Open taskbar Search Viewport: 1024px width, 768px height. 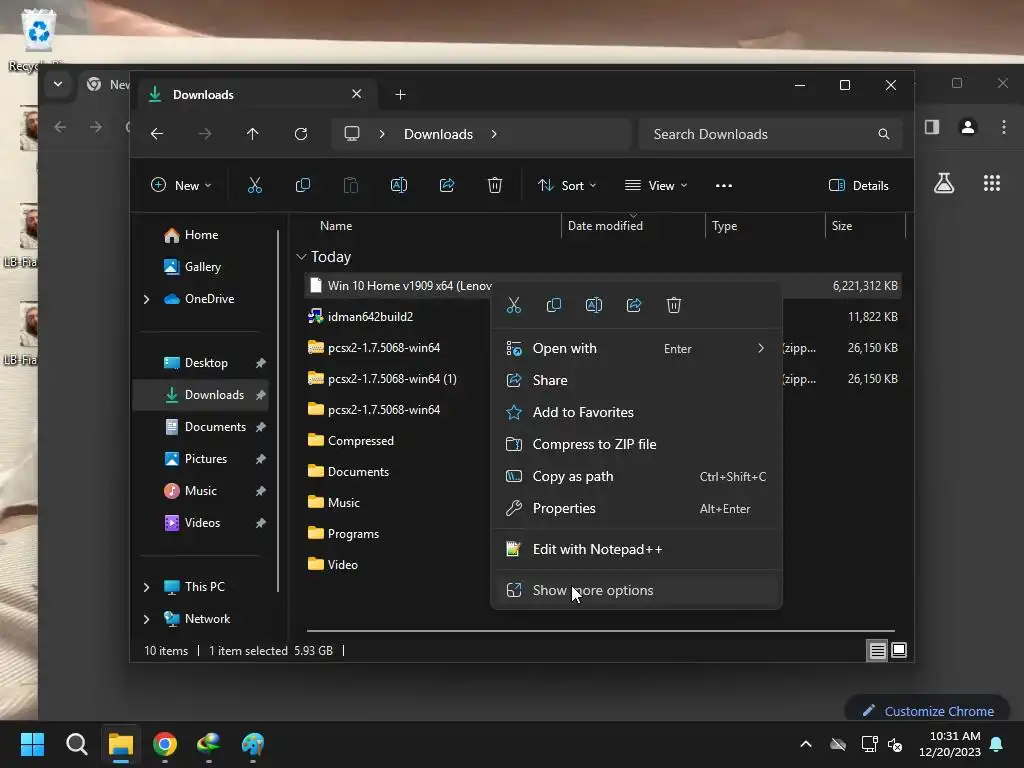[77, 744]
